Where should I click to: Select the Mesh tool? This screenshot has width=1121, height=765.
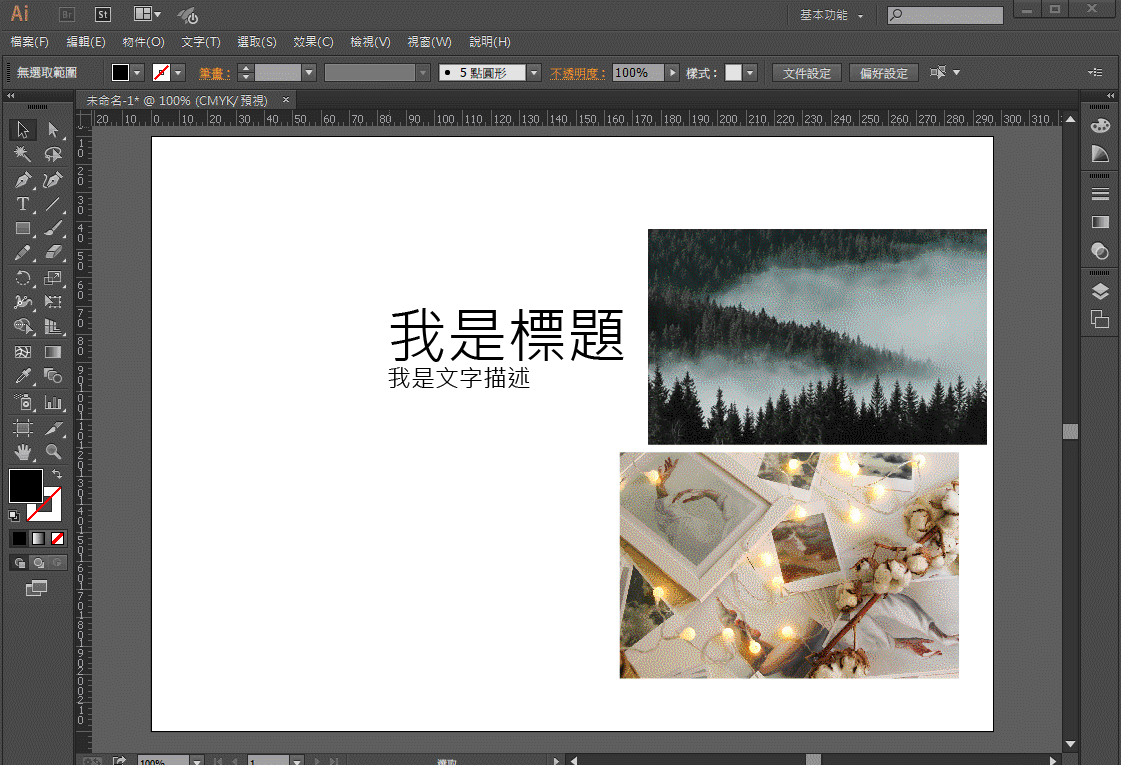[23, 352]
